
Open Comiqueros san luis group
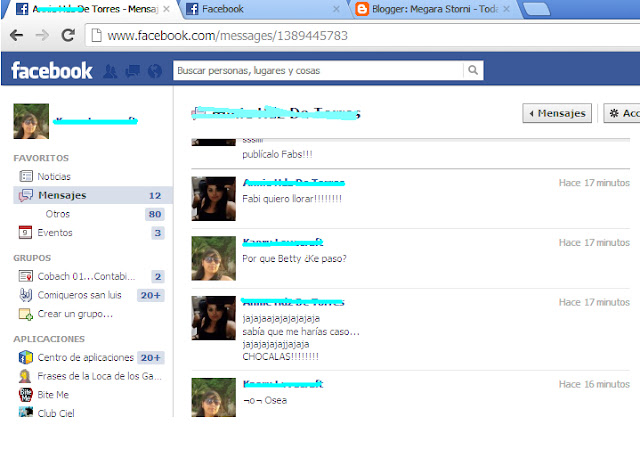click(79, 295)
